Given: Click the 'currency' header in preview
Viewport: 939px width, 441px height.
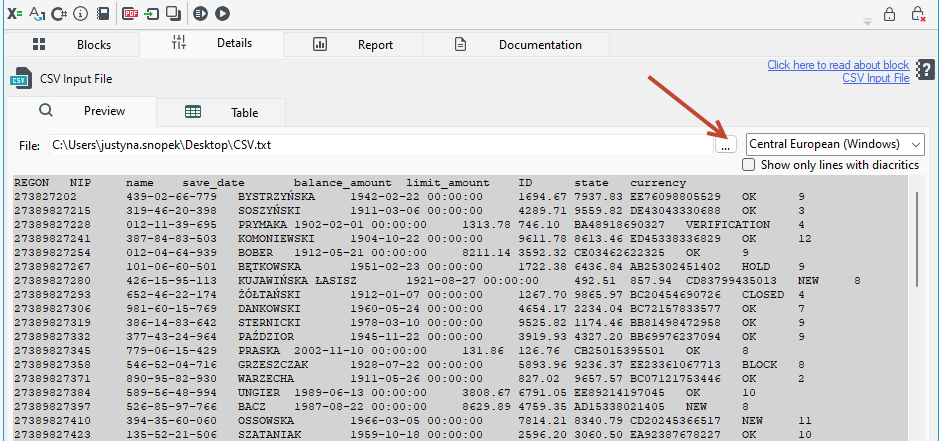Looking at the screenshot, I should click(x=658, y=183).
